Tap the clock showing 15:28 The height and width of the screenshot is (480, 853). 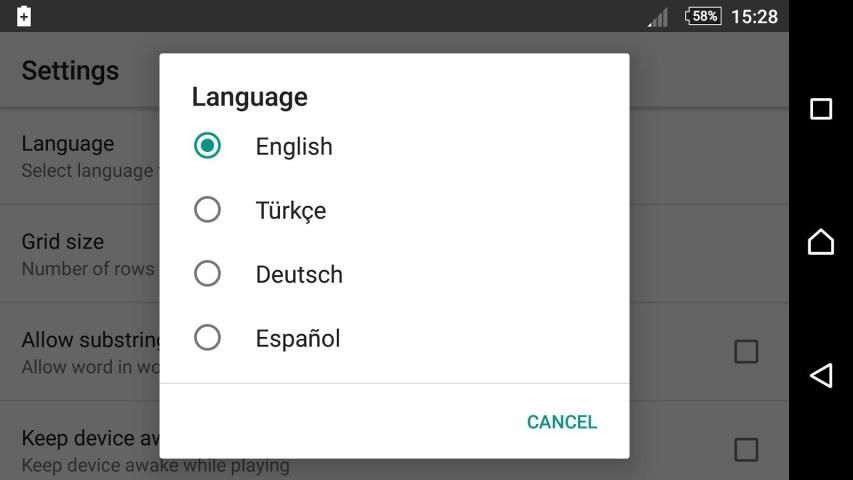tap(754, 16)
